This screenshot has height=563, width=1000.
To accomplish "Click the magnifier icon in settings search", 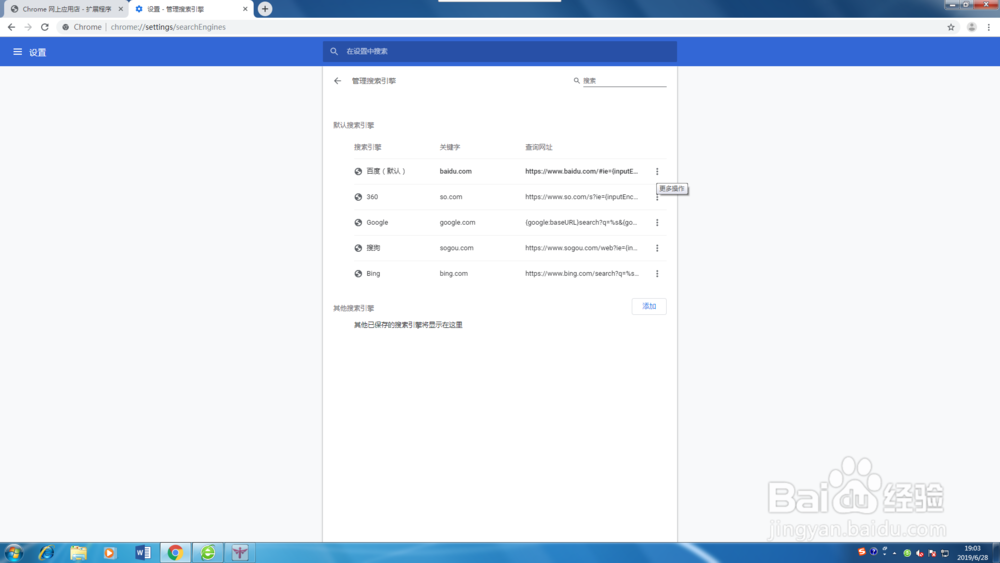I will pyautogui.click(x=334, y=52).
